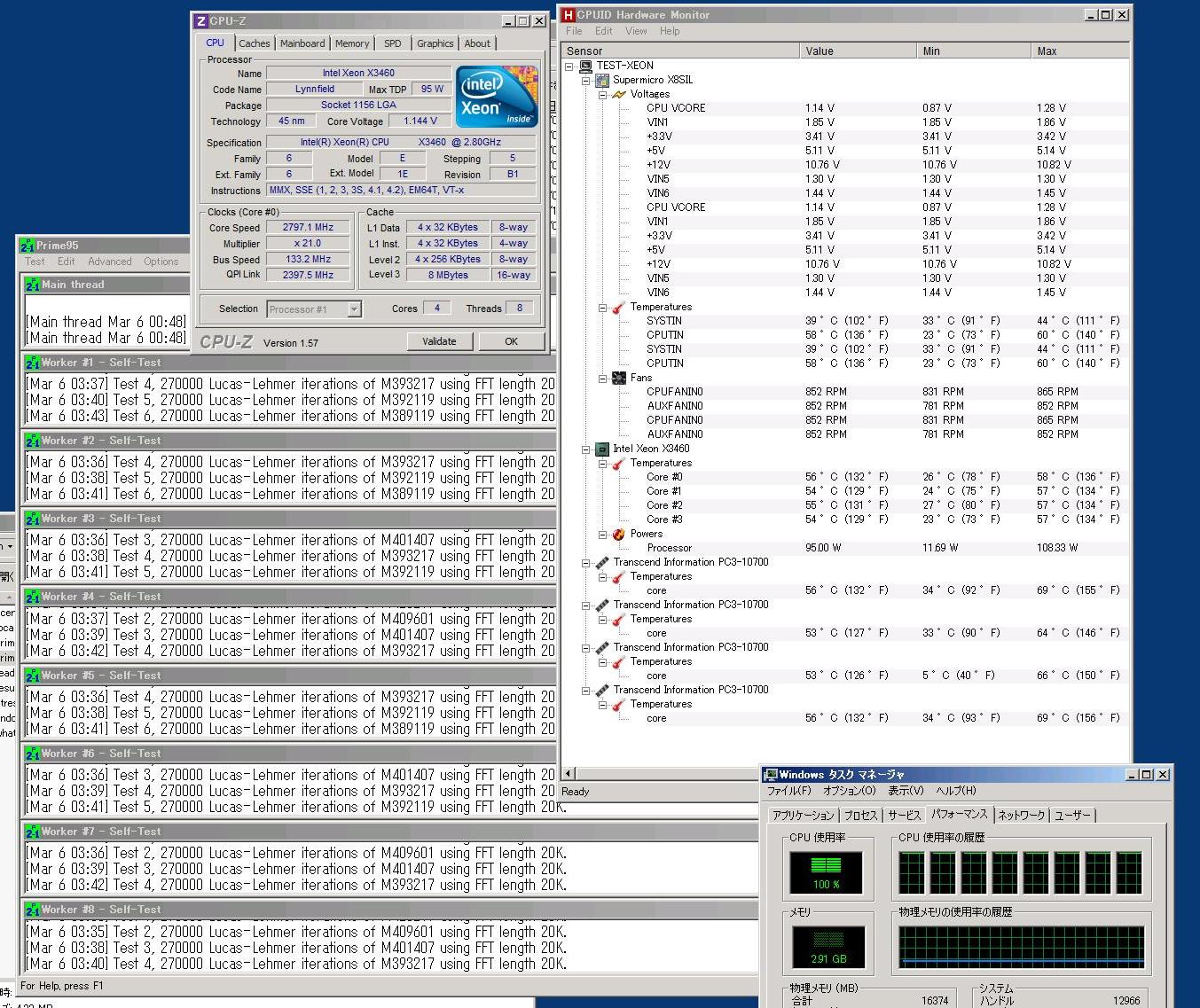Click the Worker #8 Self-Test icon

click(x=33, y=910)
